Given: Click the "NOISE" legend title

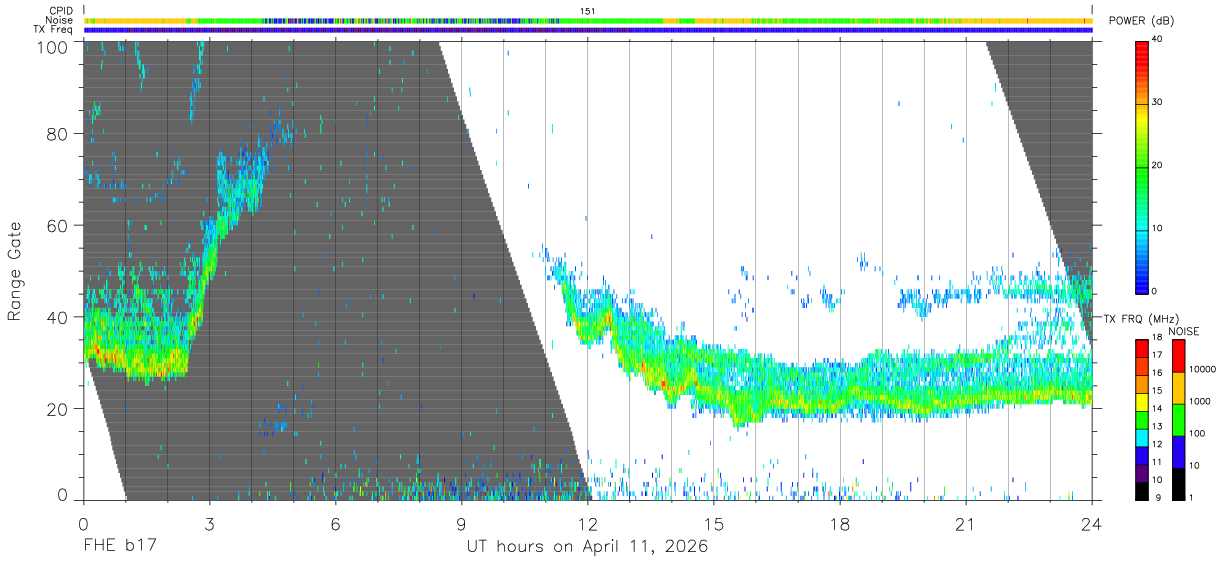Looking at the screenshot, I should point(1184,331).
